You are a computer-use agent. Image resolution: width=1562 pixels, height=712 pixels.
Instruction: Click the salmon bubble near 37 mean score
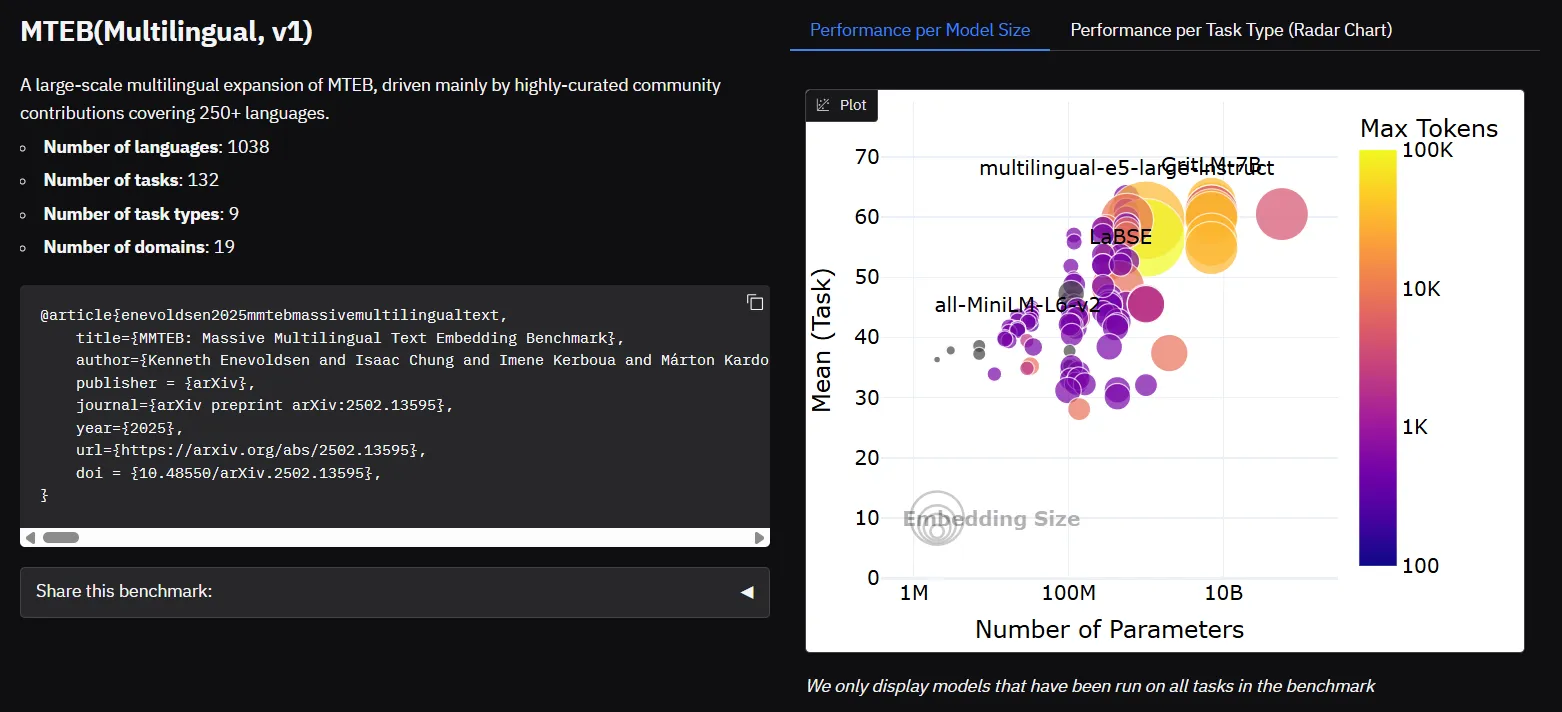[1169, 352]
